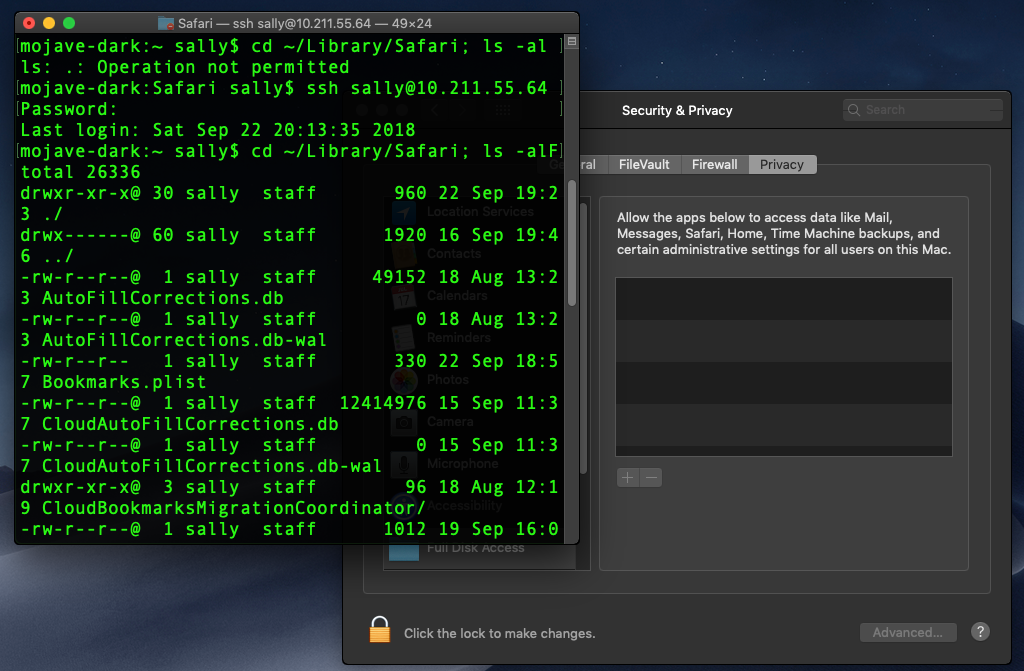The width and height of the screenshot is (1024, 671).
Task: Open help with the question mark button
Action: click(x=980, y=632)
